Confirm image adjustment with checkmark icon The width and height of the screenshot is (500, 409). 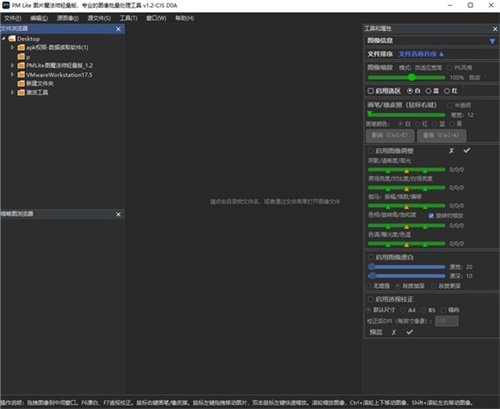coord(467,150)
